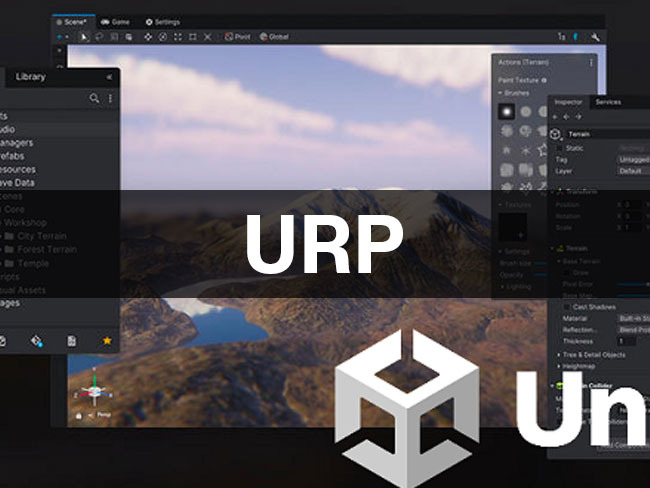Click the blue icon beside the wrench
Viewport: 650px width, 488px height.
(x=575, y=37)
